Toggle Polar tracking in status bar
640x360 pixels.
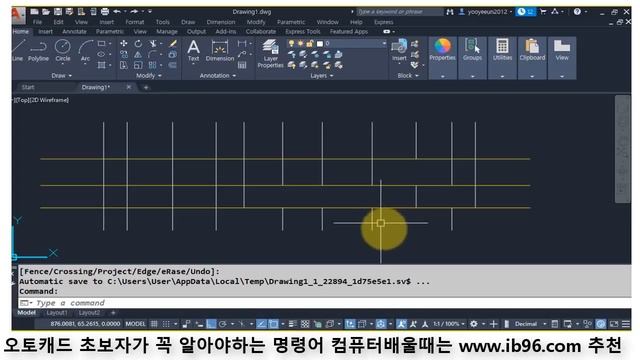[223, 324]
